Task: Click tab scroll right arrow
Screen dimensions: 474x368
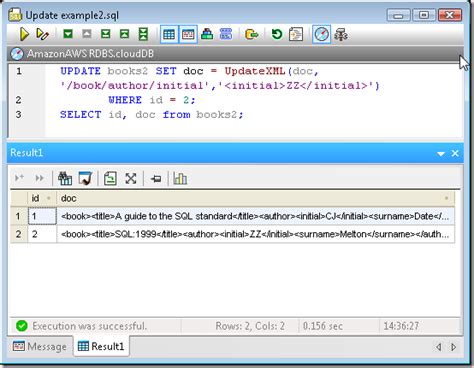Action: pyautogui.click(x=453, y=347)
